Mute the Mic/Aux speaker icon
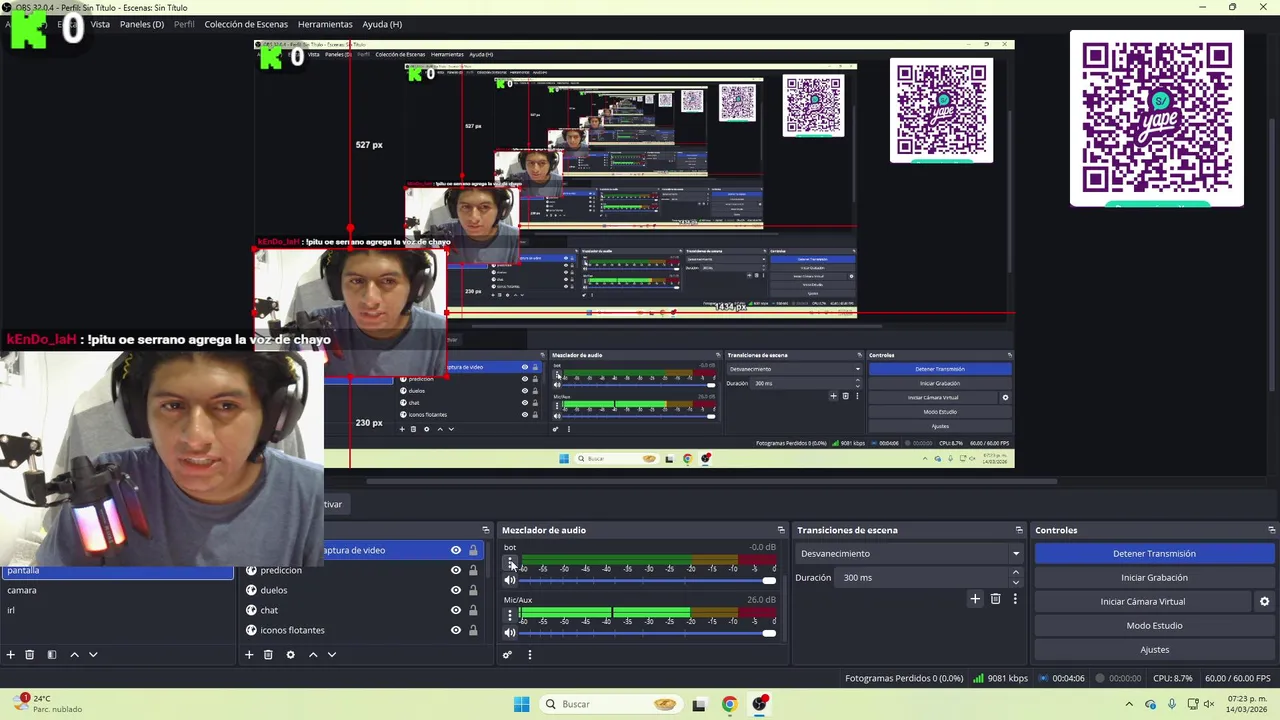Screen dimensions: 1280x720 pyautogui.click(x=510, y=632)
